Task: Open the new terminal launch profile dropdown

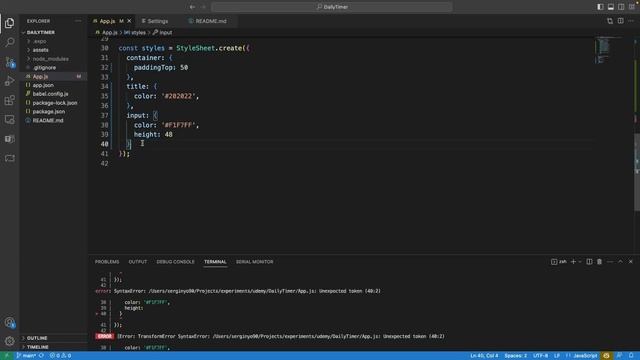Action: point(580,262)
